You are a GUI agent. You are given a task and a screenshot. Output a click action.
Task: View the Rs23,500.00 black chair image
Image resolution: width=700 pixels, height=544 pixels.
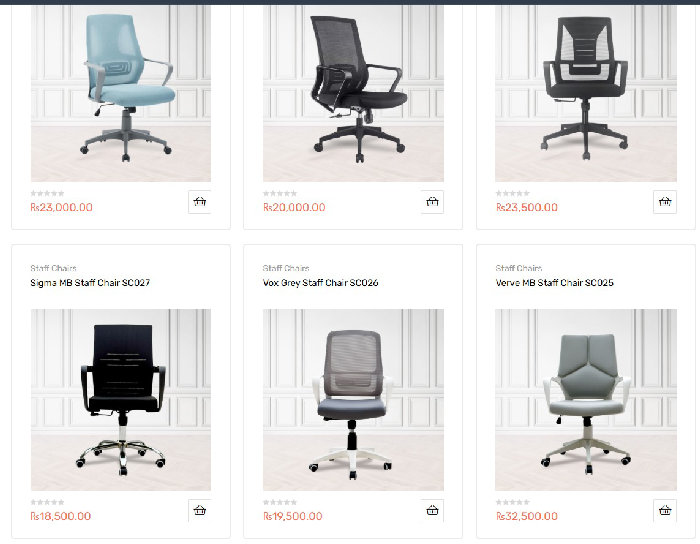click(586, 93)
